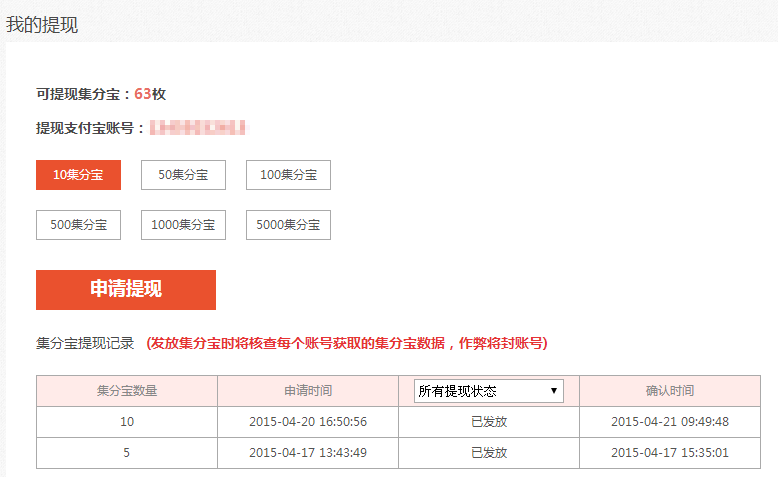Pick the 5000集分宝 amount option

[x=288, y=225]
